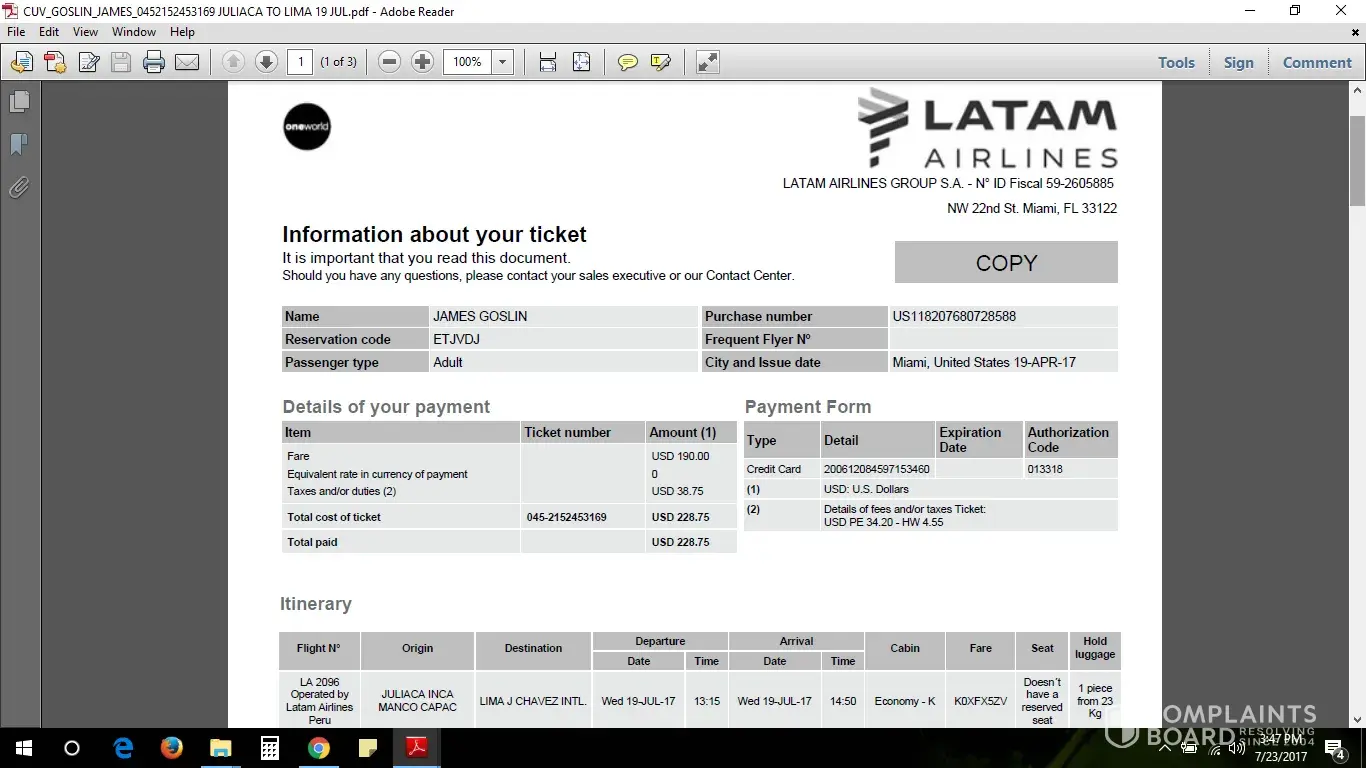Toggle the Bookmarks side panel
The height and width of the screenshot is (768, 1366).
[19, 145]
